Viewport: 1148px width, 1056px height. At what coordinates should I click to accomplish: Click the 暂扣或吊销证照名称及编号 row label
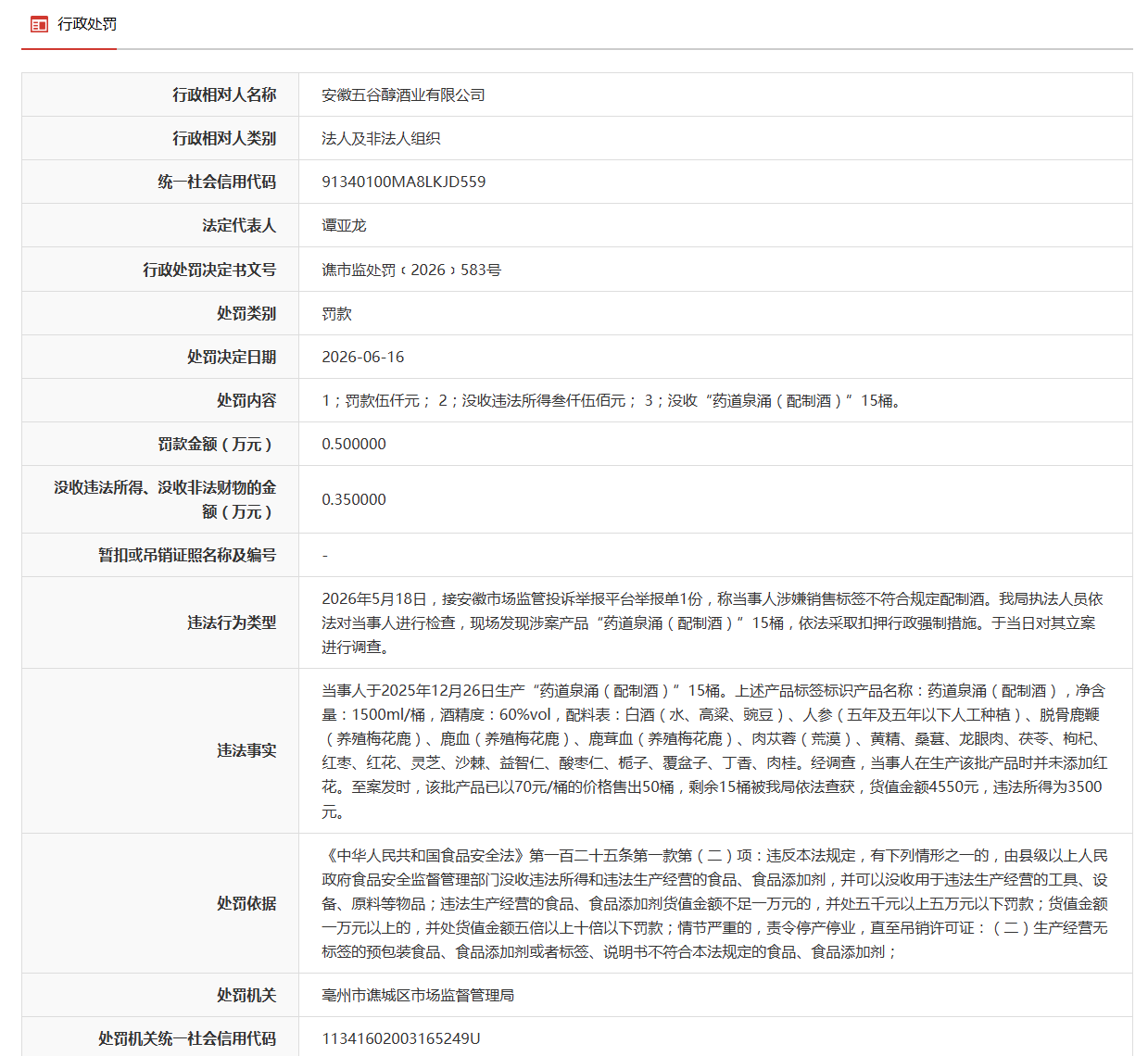pyautogui.click(x=187, y=555)
